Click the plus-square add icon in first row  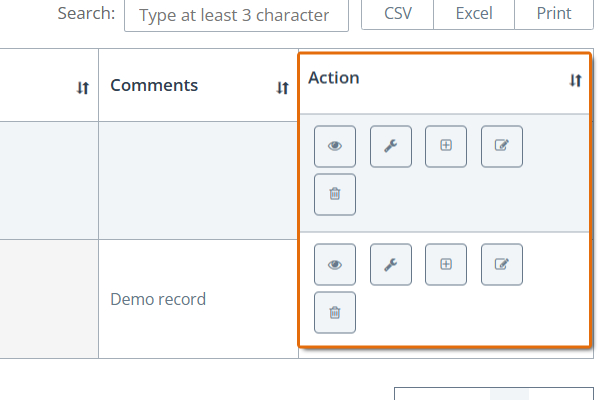446,146
